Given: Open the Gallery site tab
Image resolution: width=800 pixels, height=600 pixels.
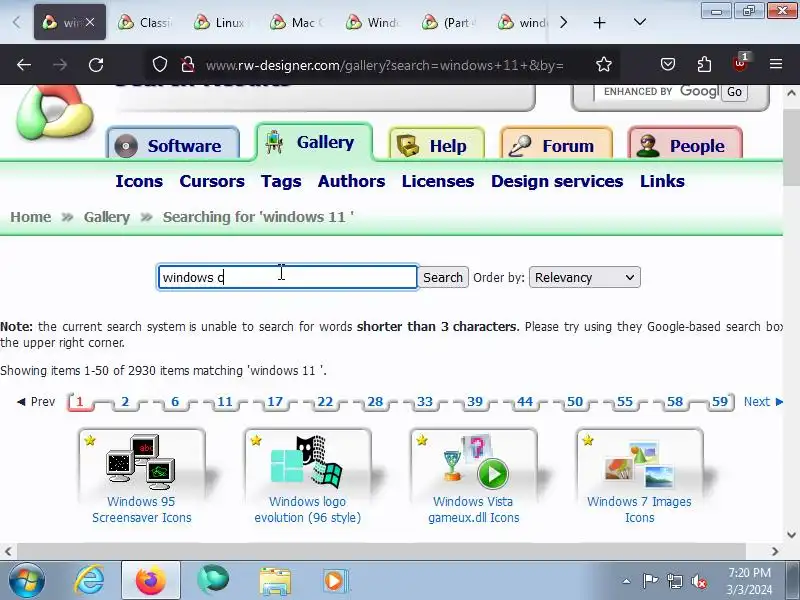Looking at the screenshot, I should pos(314,142).
